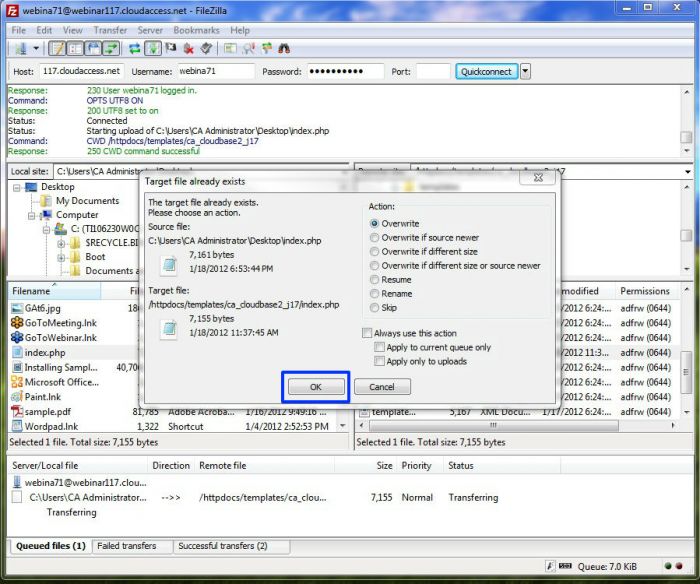The height and width of the screenshot is (584, 700).
Task: Click the Port input field
Action: pos(433,71)
